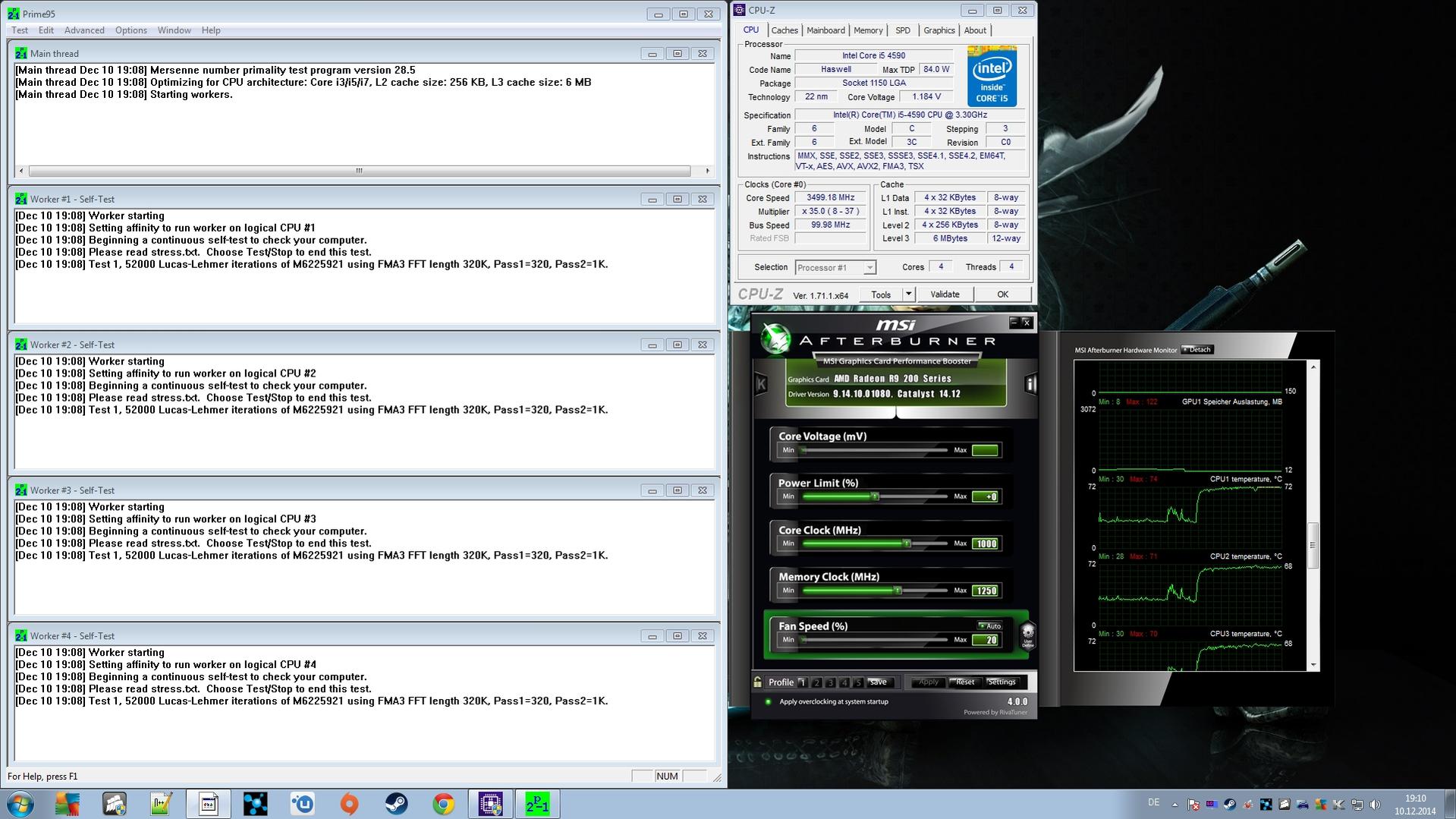Open the DE language bar indicator
This screenshot has height=819, width=1456.
(1154, 802)
